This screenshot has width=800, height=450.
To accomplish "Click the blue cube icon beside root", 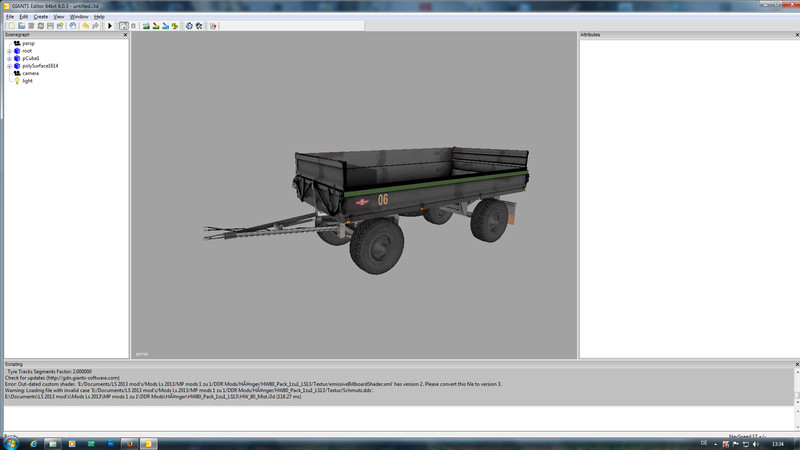I will [x=17, y=51].
